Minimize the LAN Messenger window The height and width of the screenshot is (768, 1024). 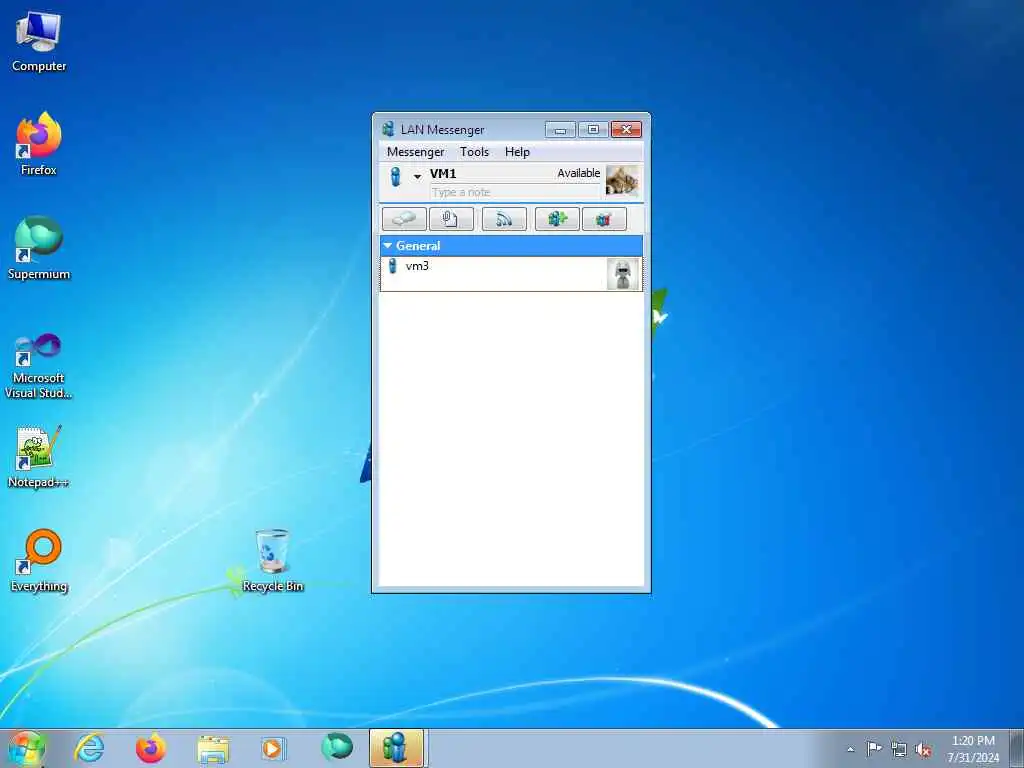click(560, 129)
